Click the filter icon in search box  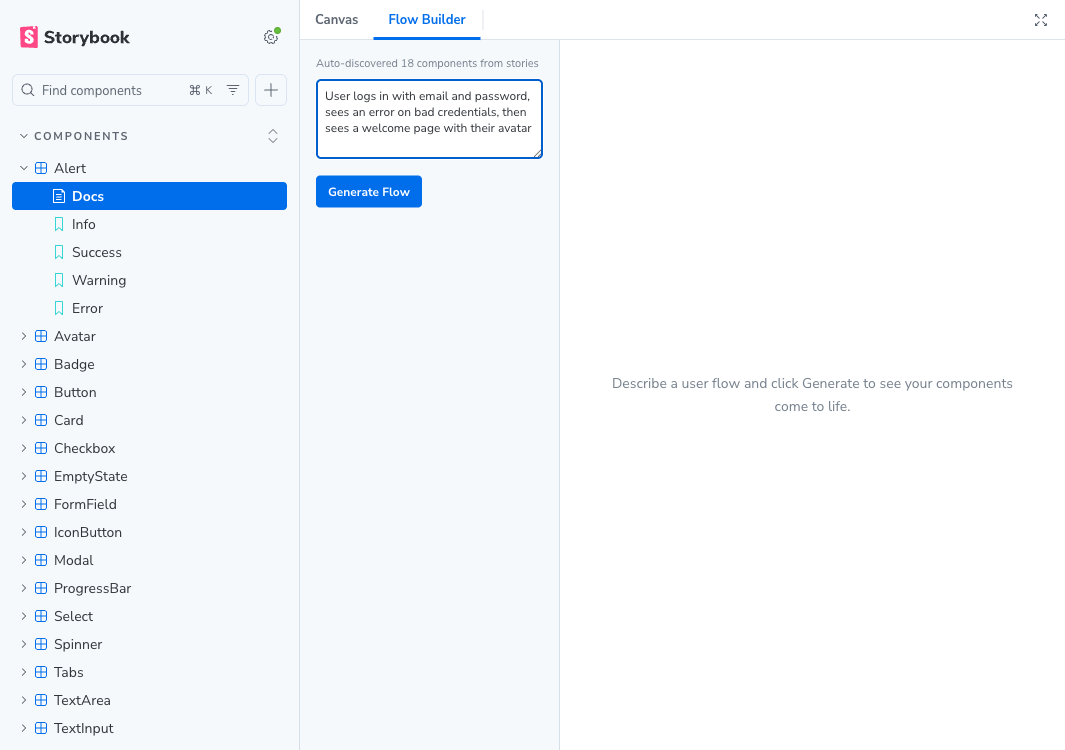[233, 90]
